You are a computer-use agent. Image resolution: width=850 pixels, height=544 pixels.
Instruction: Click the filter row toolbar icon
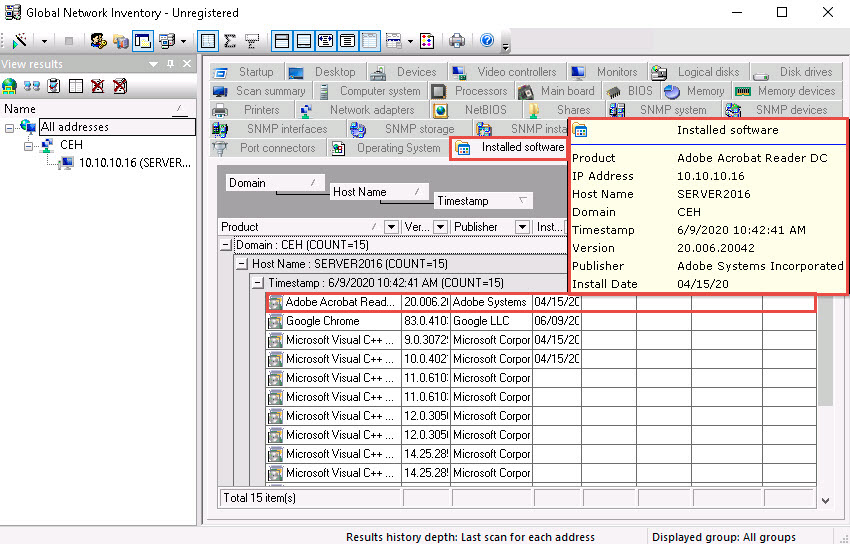click(252, 41)
